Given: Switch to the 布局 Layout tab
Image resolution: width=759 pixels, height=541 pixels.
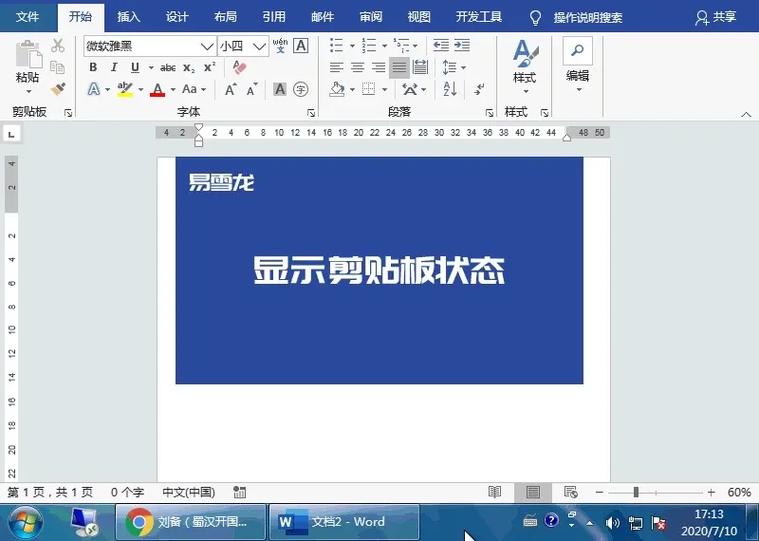Looking at the screenshot, I should click(x=225, y=17).
